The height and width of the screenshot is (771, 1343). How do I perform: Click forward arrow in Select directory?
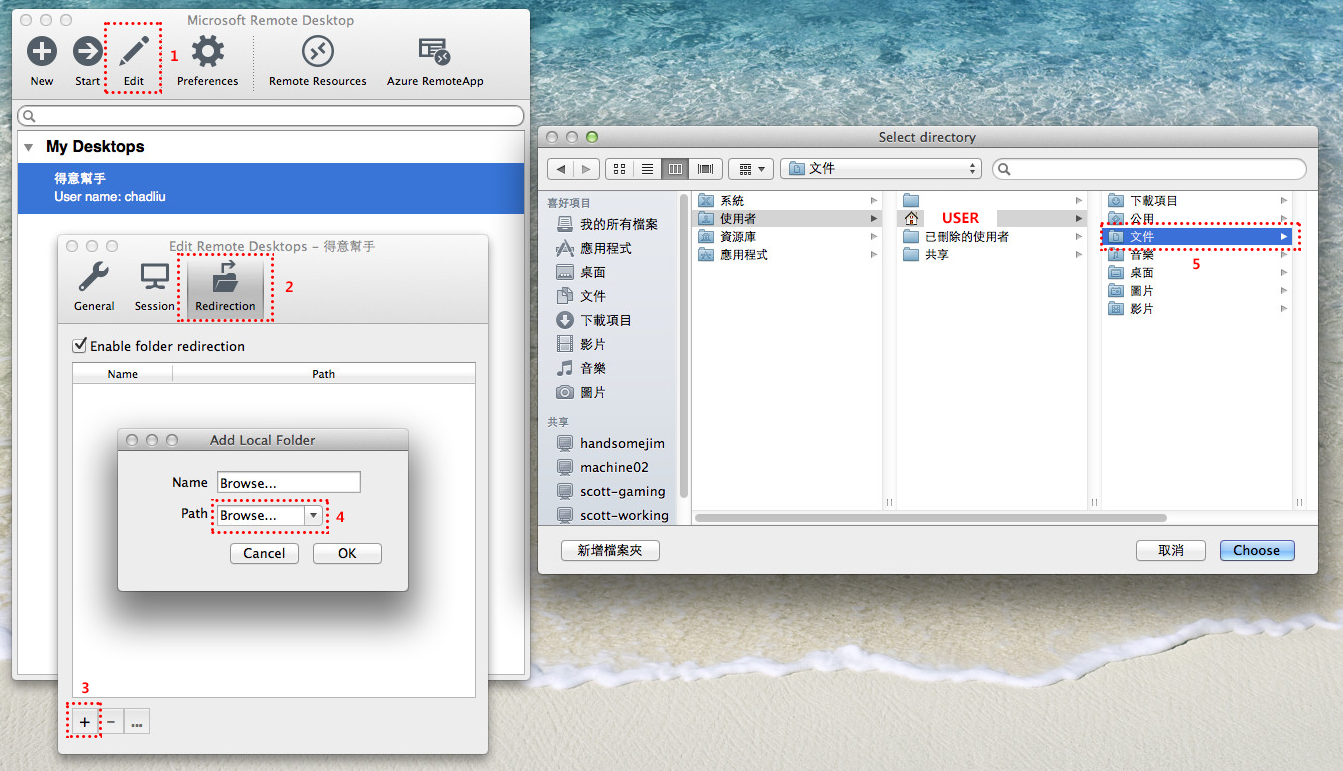click(587, 169)
